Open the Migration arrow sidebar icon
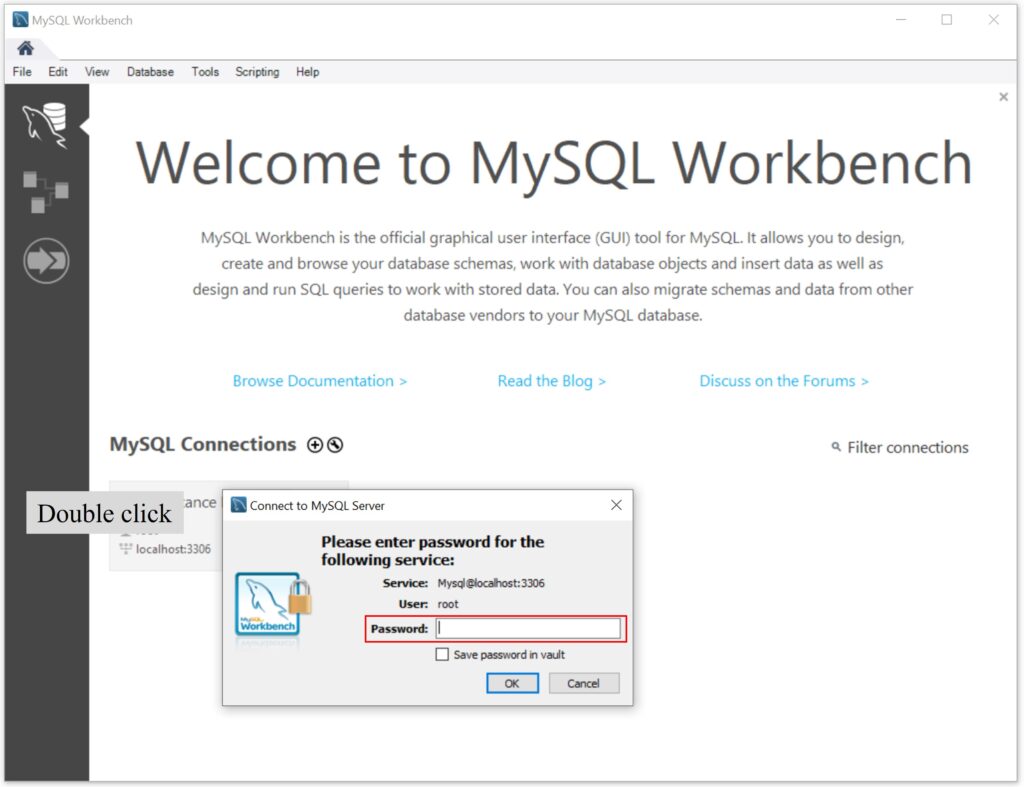 pos(46,260)
